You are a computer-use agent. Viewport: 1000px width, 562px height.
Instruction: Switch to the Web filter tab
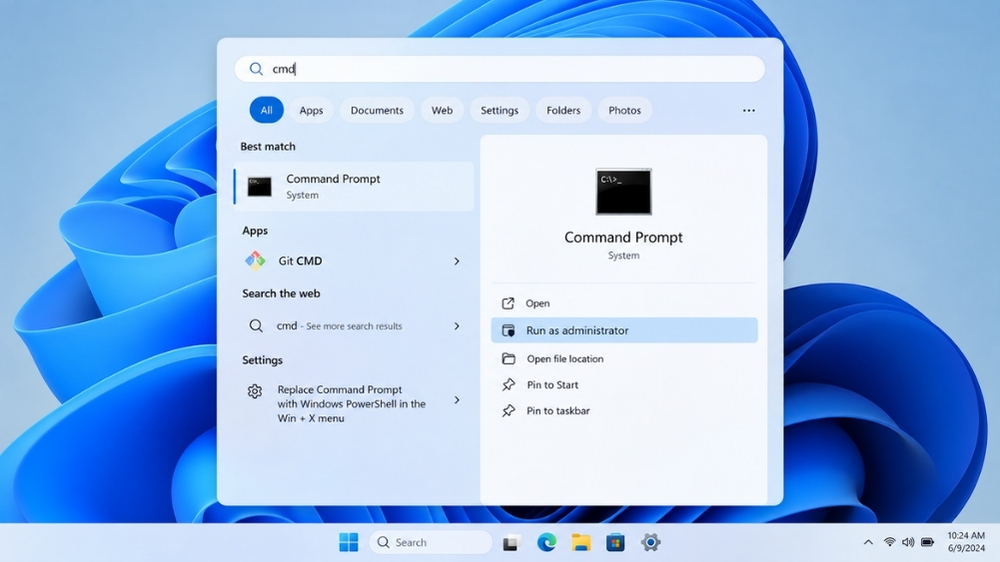[442, 110]
